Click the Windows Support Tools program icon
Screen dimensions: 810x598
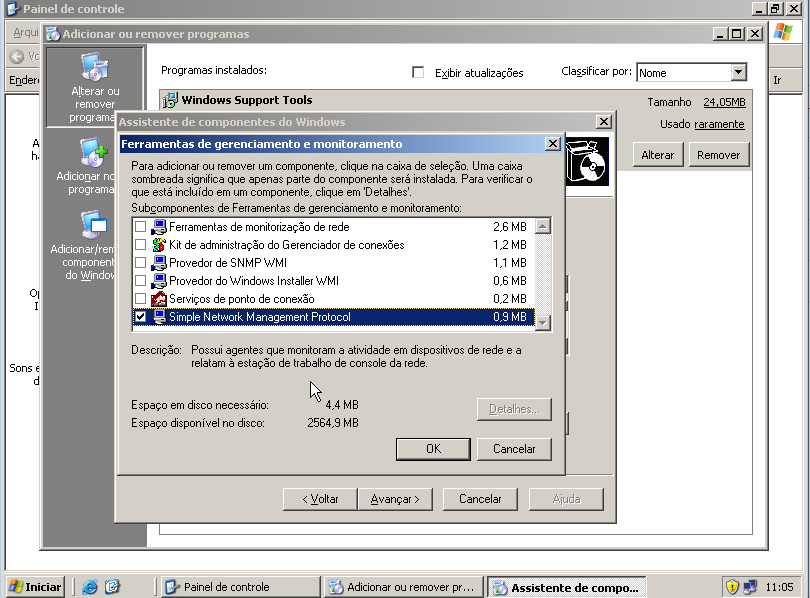(x=171, y=100)
